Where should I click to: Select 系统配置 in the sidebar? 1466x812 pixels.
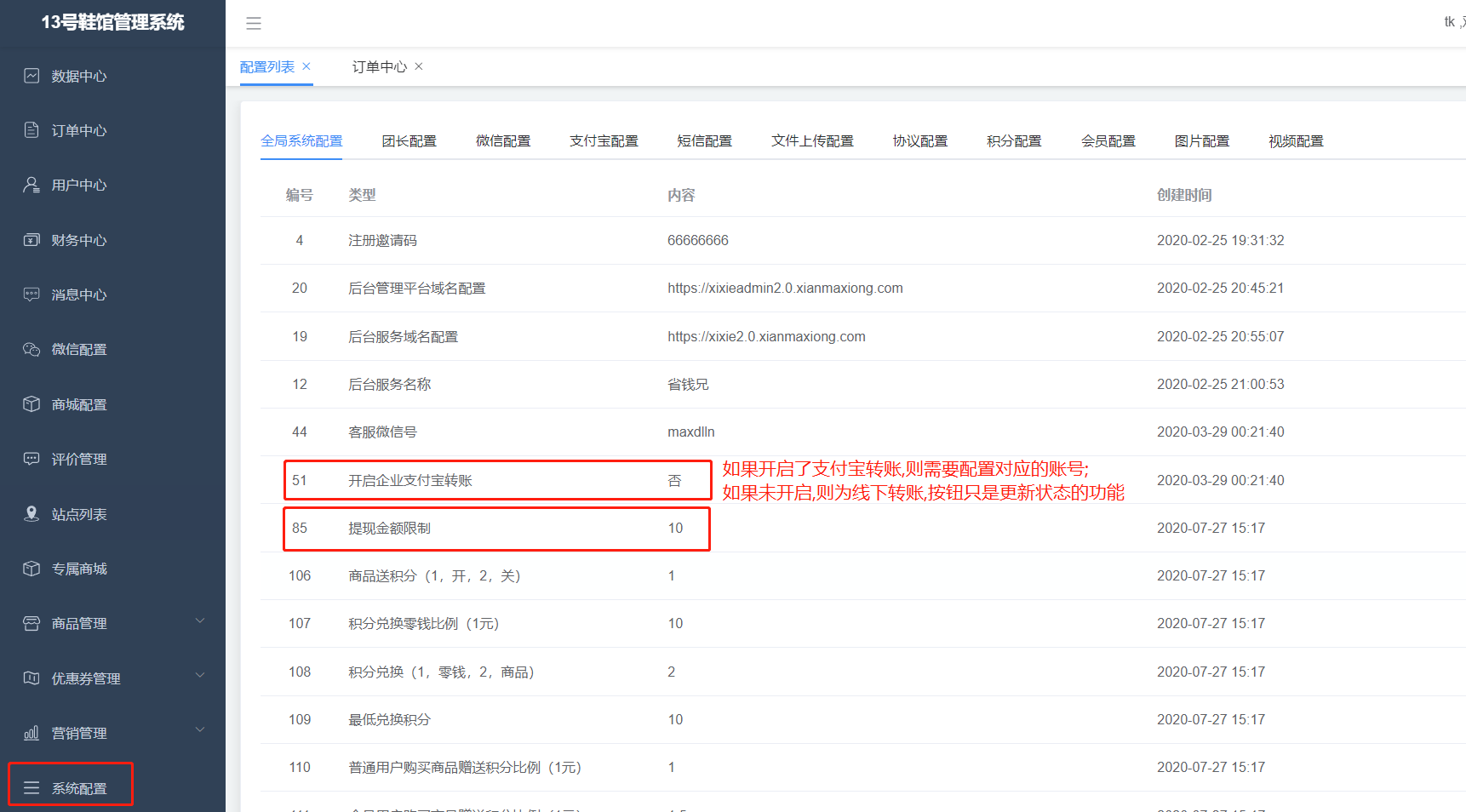[78, 788]
